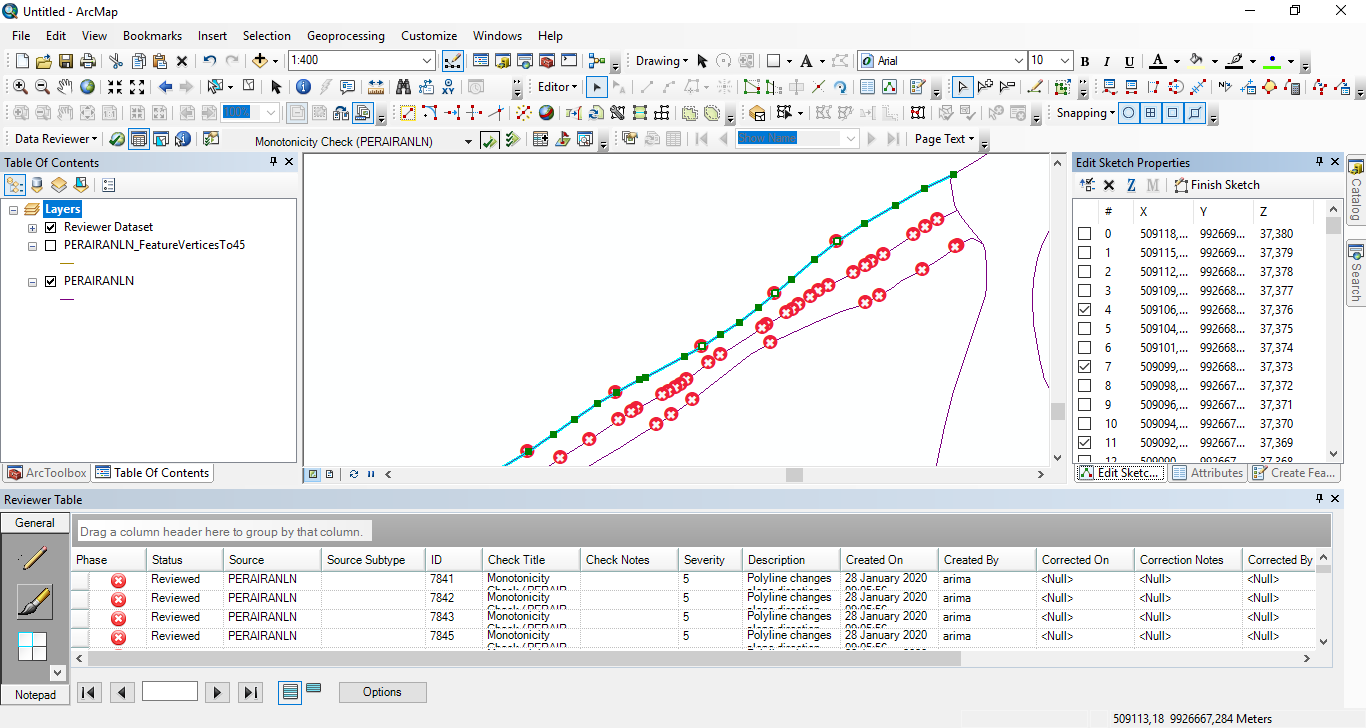Select the Measure ruler tool
Viewport: 1366px width, 728px height.
click(375, 87)
